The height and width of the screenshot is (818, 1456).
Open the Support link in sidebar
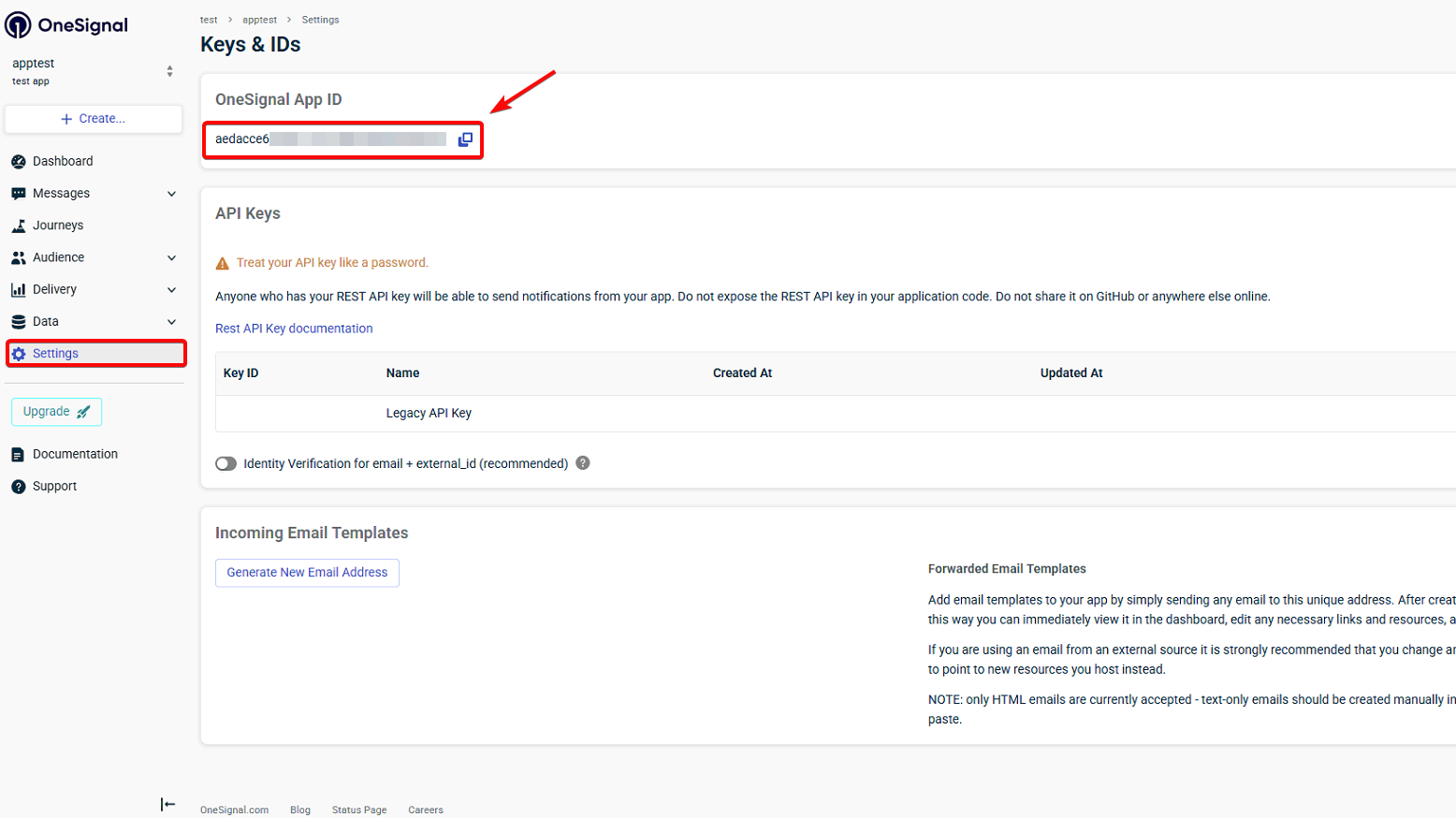click(x=54, y=487)
